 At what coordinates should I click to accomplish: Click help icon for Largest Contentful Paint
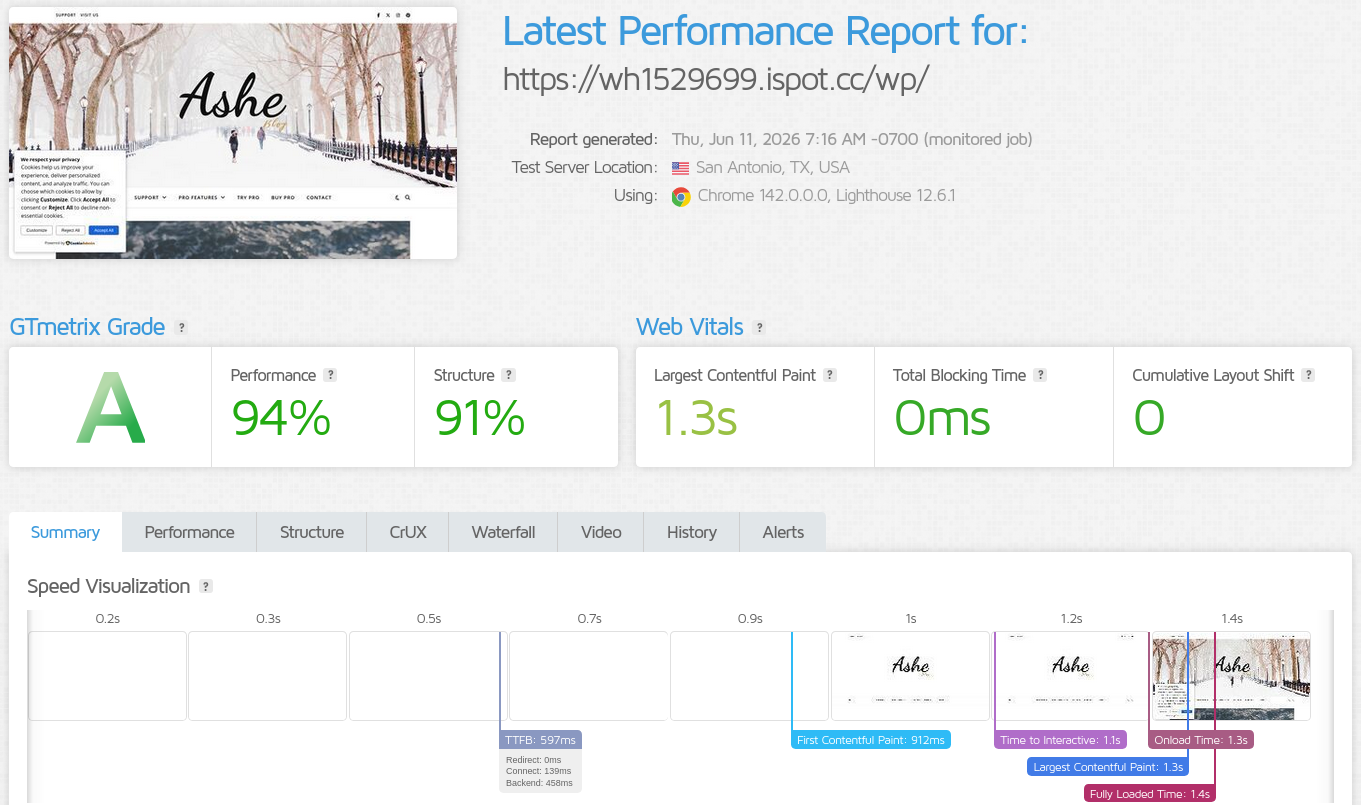click(x=830, y=375)
